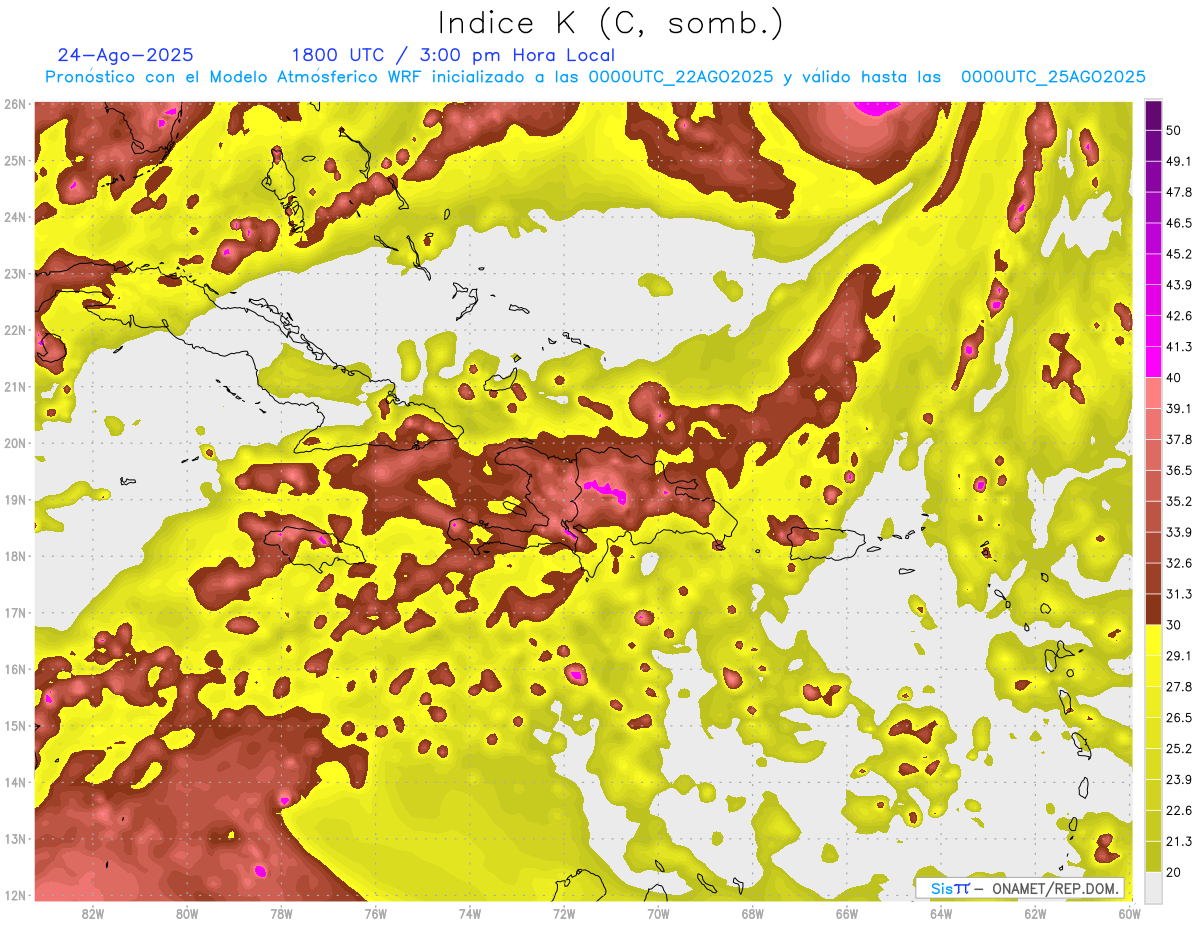Viewport: 1200px width, 927px height.
Task: Click the olive swatch between 20 and 21.3
Action: point(1154,855)
